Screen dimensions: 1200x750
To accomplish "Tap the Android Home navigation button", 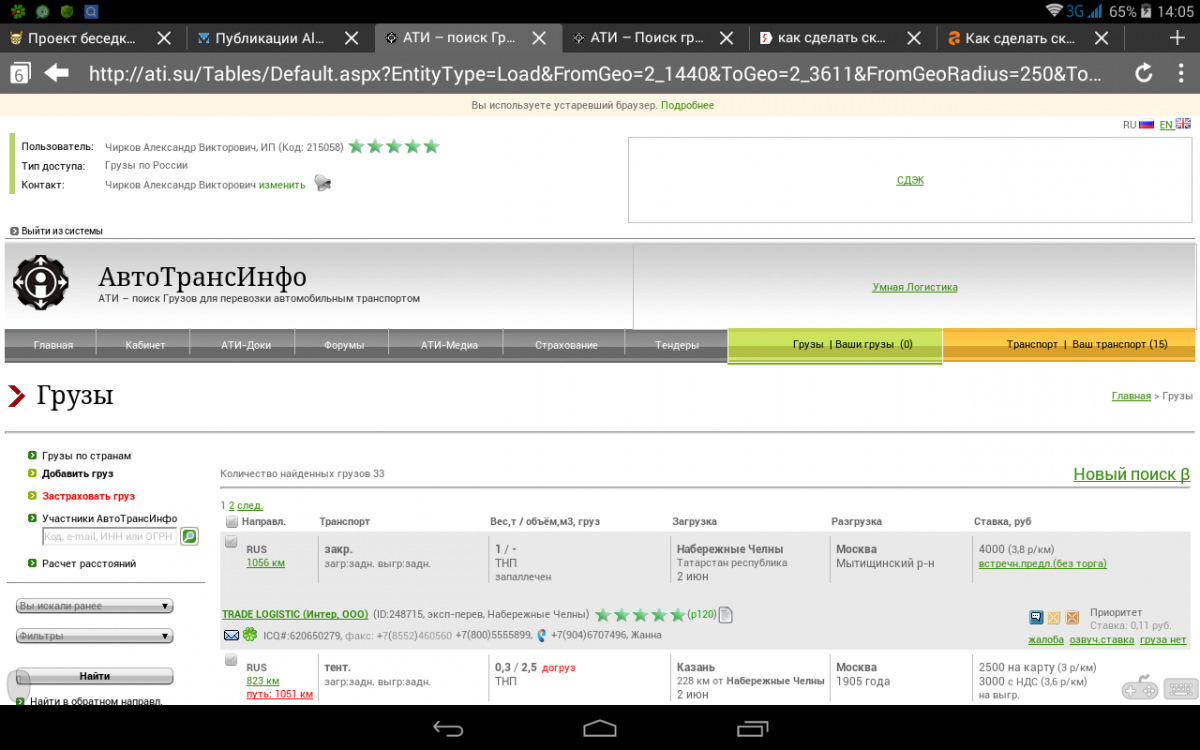I will tap(600, 727).
